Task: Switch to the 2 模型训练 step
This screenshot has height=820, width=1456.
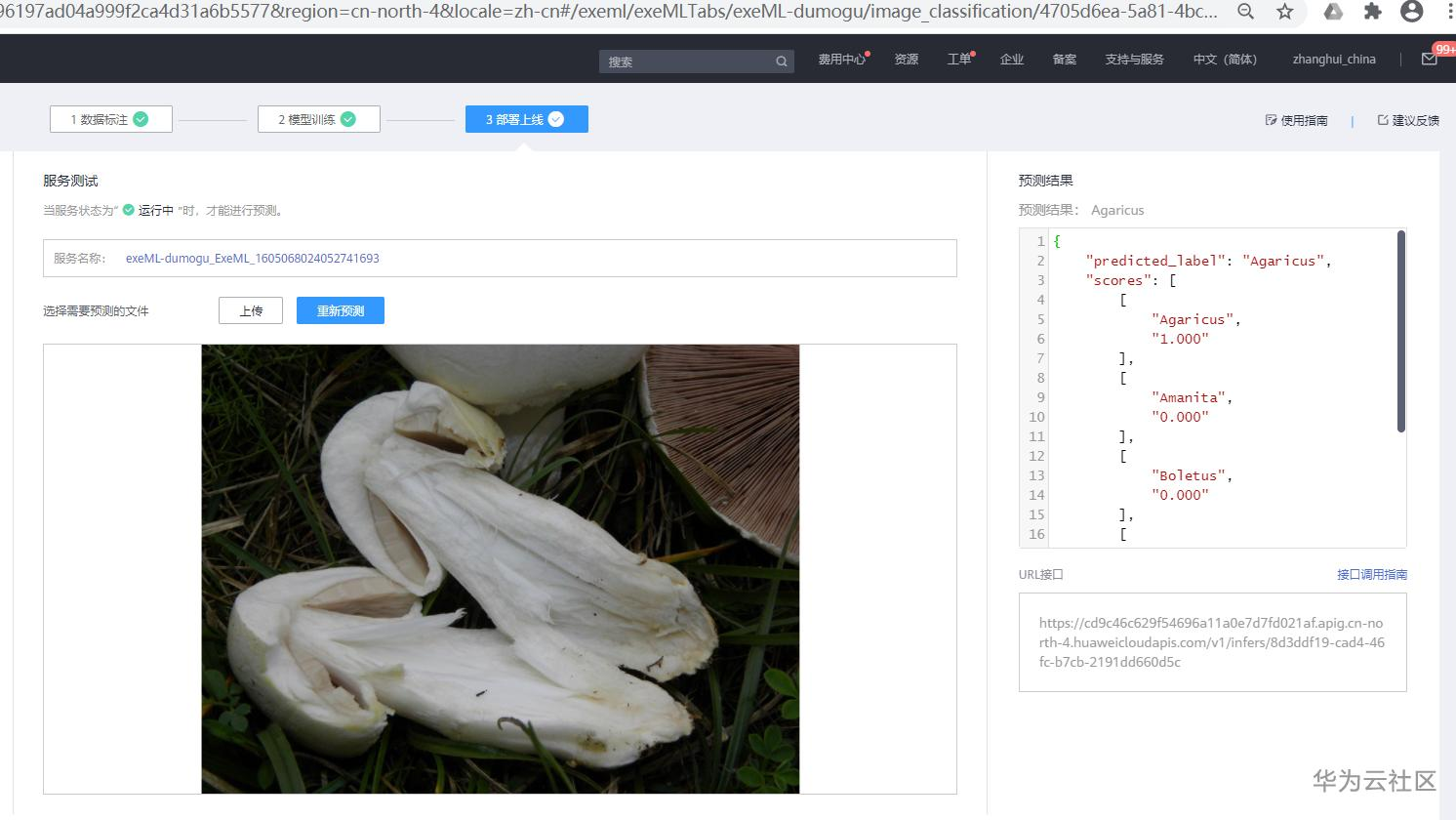Action: [318, 118]
